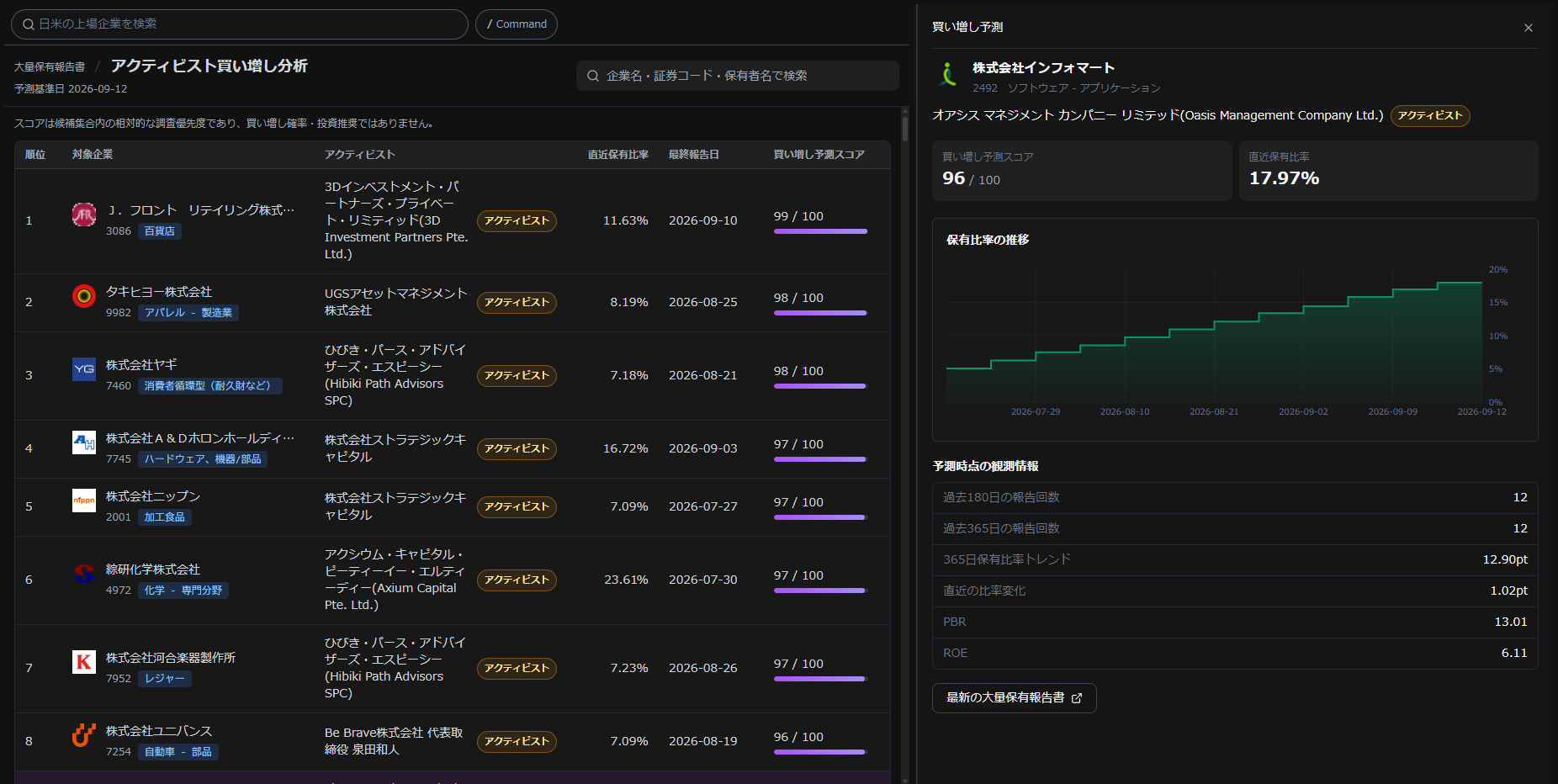1558x784 pixels.
Task: Click the 17.97% 直近保有比率 card
Action: (x=1388, y=171)
